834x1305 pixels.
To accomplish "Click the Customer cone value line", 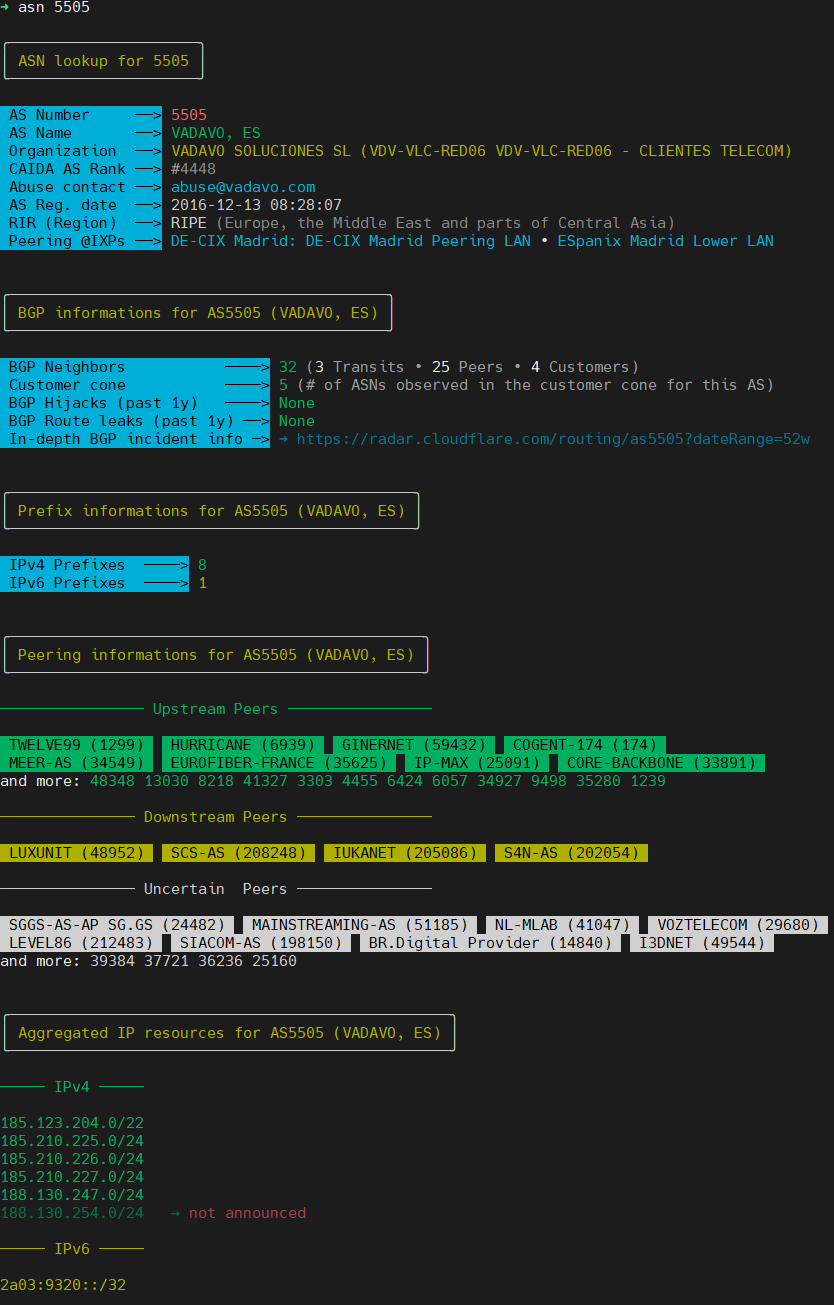I will pos(526,385).
